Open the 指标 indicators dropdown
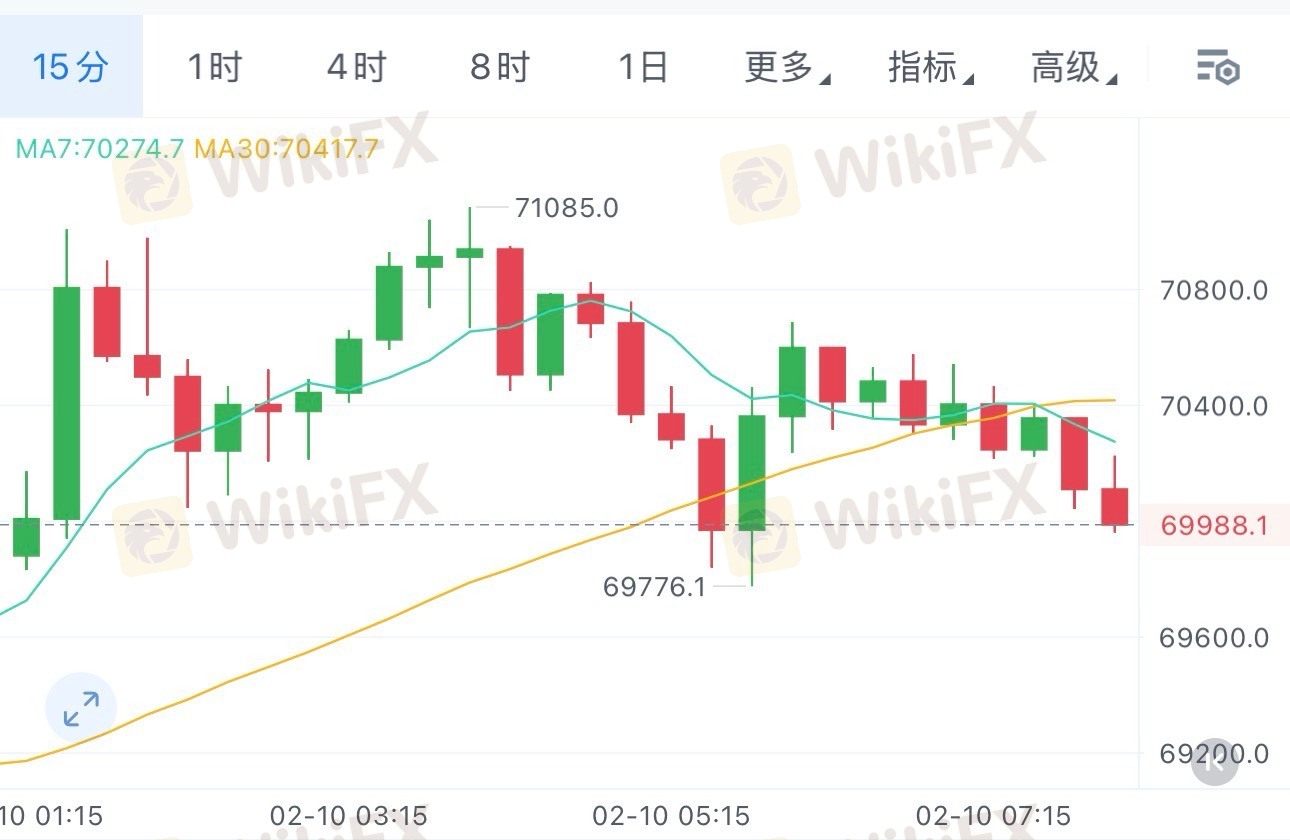 931,68
